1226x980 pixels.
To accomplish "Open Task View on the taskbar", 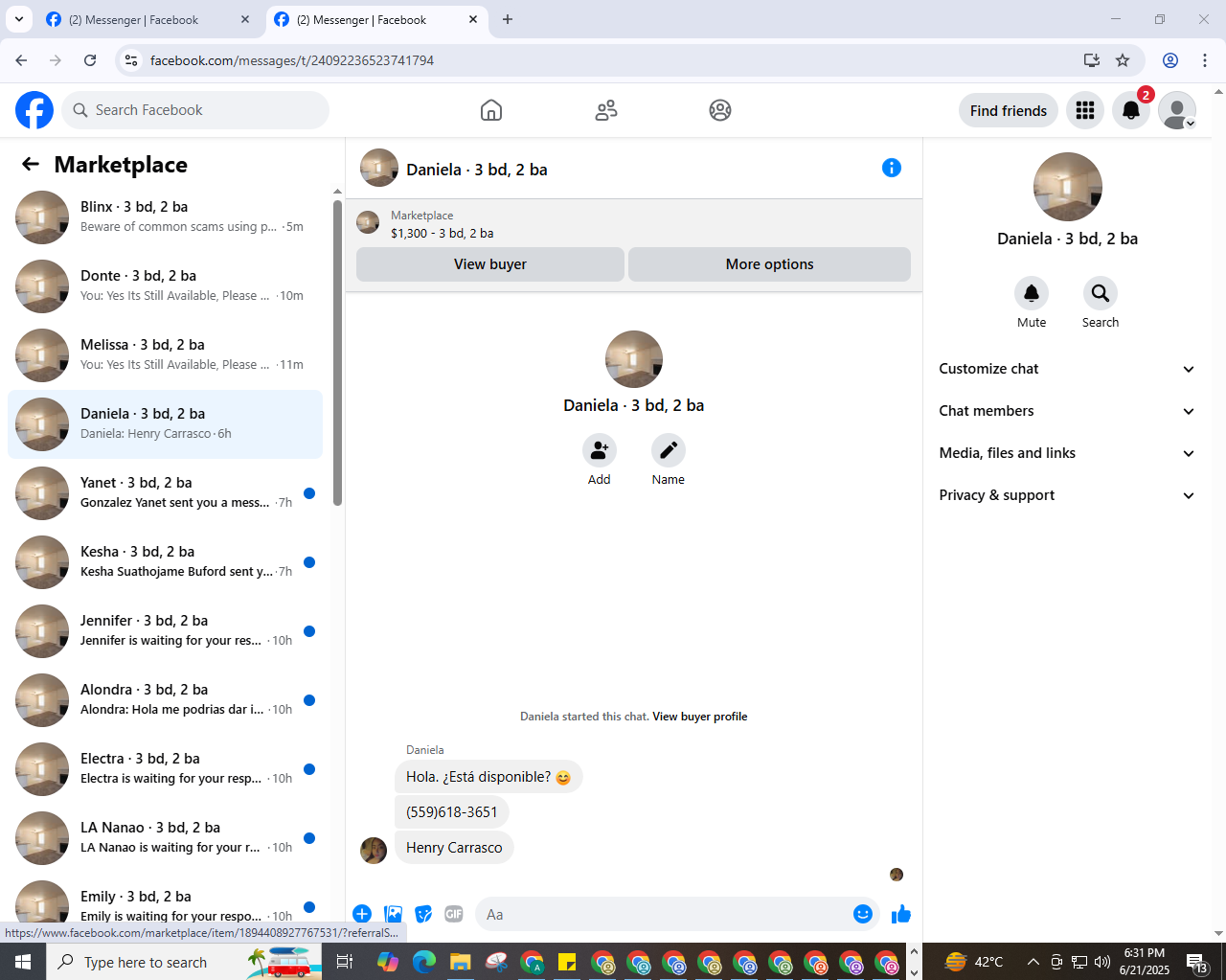I will [x=345, y=962].
